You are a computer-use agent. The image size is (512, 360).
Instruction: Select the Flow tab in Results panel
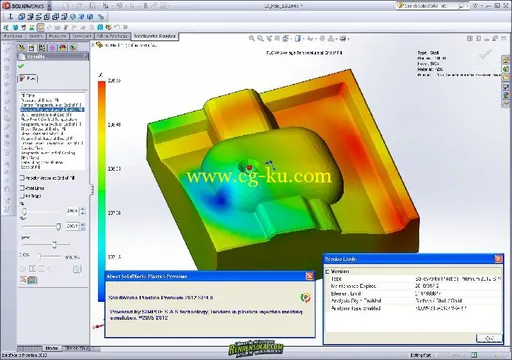[28, 78]
